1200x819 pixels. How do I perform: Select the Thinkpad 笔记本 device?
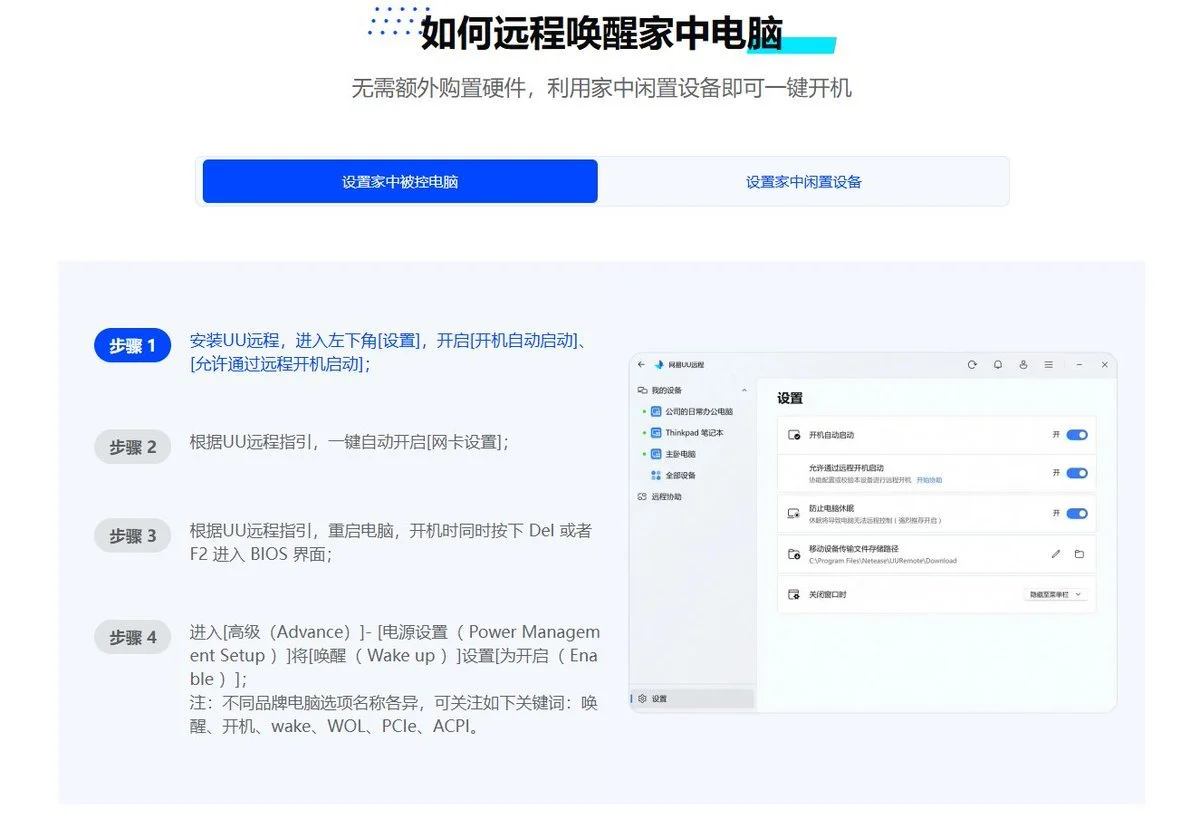click(693, 433)
